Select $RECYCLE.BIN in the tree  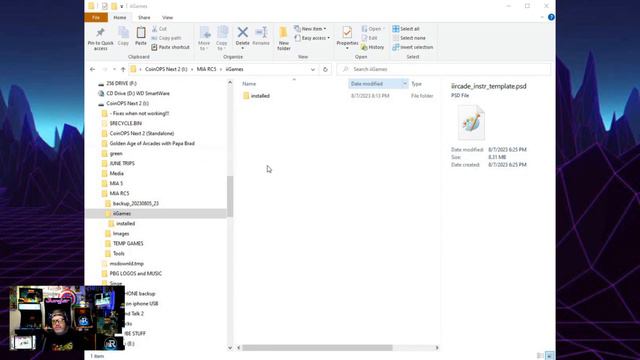coord(126,123)
